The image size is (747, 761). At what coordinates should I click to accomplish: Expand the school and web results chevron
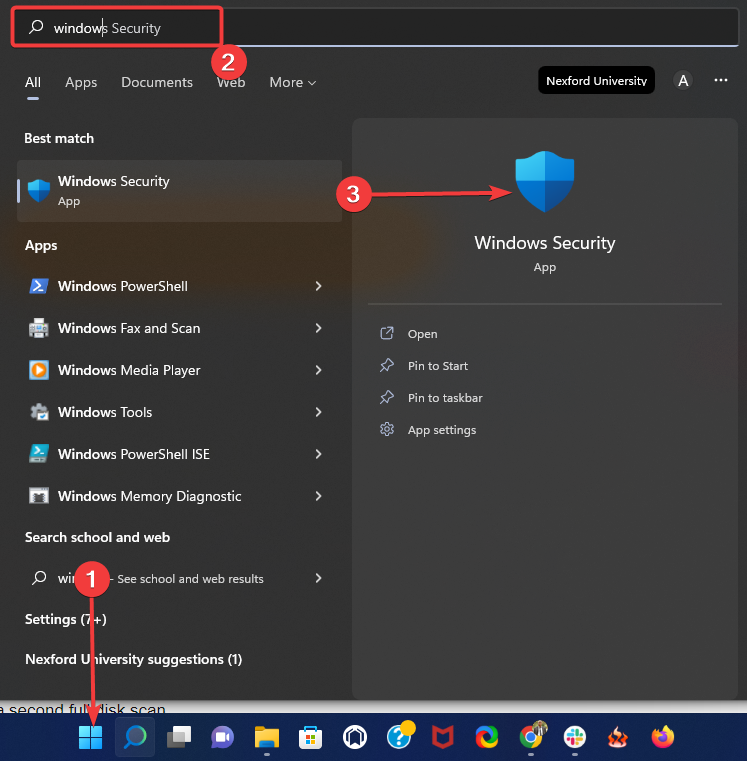(318, 578)
